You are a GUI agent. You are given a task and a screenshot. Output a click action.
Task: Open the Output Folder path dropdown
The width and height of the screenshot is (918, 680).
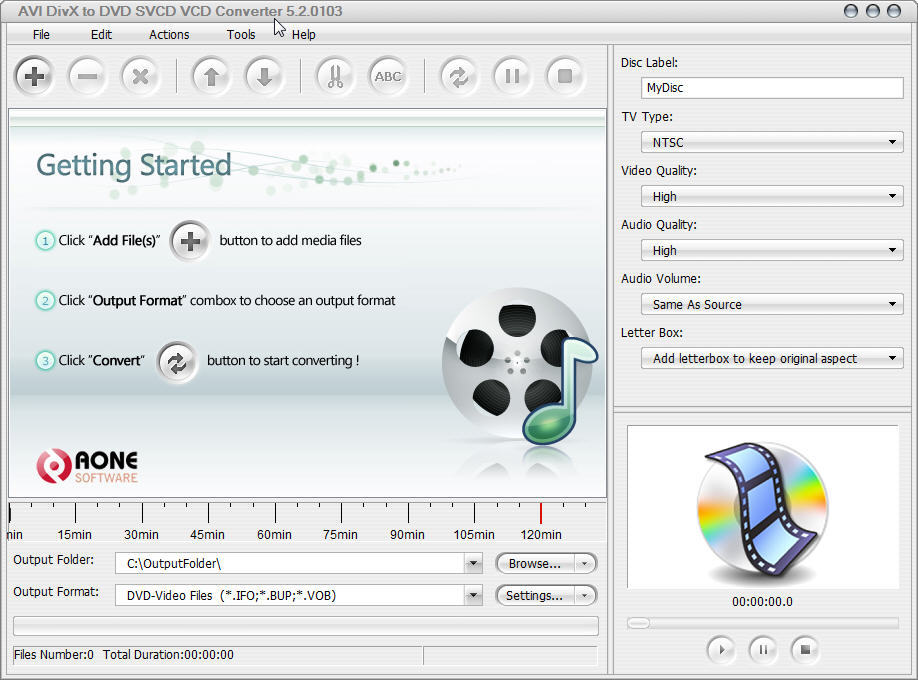pos(473,563)
